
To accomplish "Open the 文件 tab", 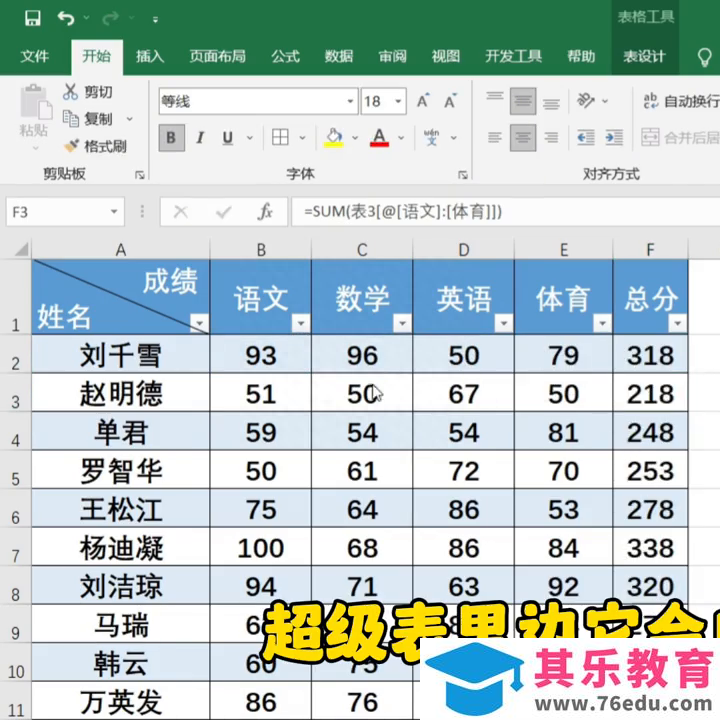I will coord(34,56).
